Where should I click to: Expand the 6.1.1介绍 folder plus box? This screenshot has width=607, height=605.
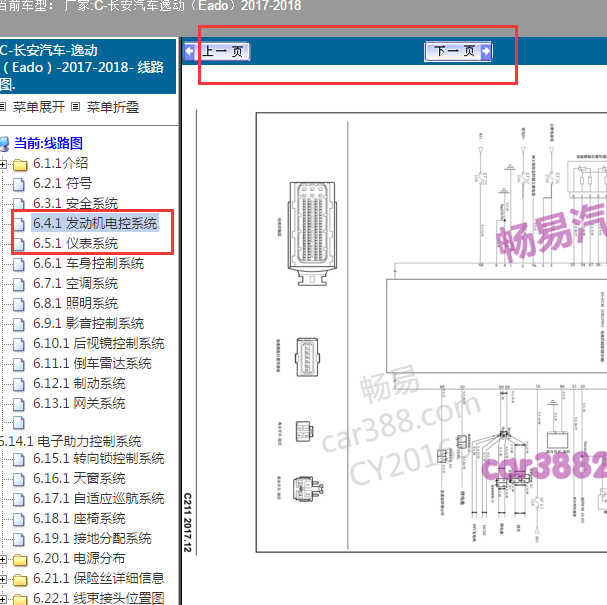point(3,164)
